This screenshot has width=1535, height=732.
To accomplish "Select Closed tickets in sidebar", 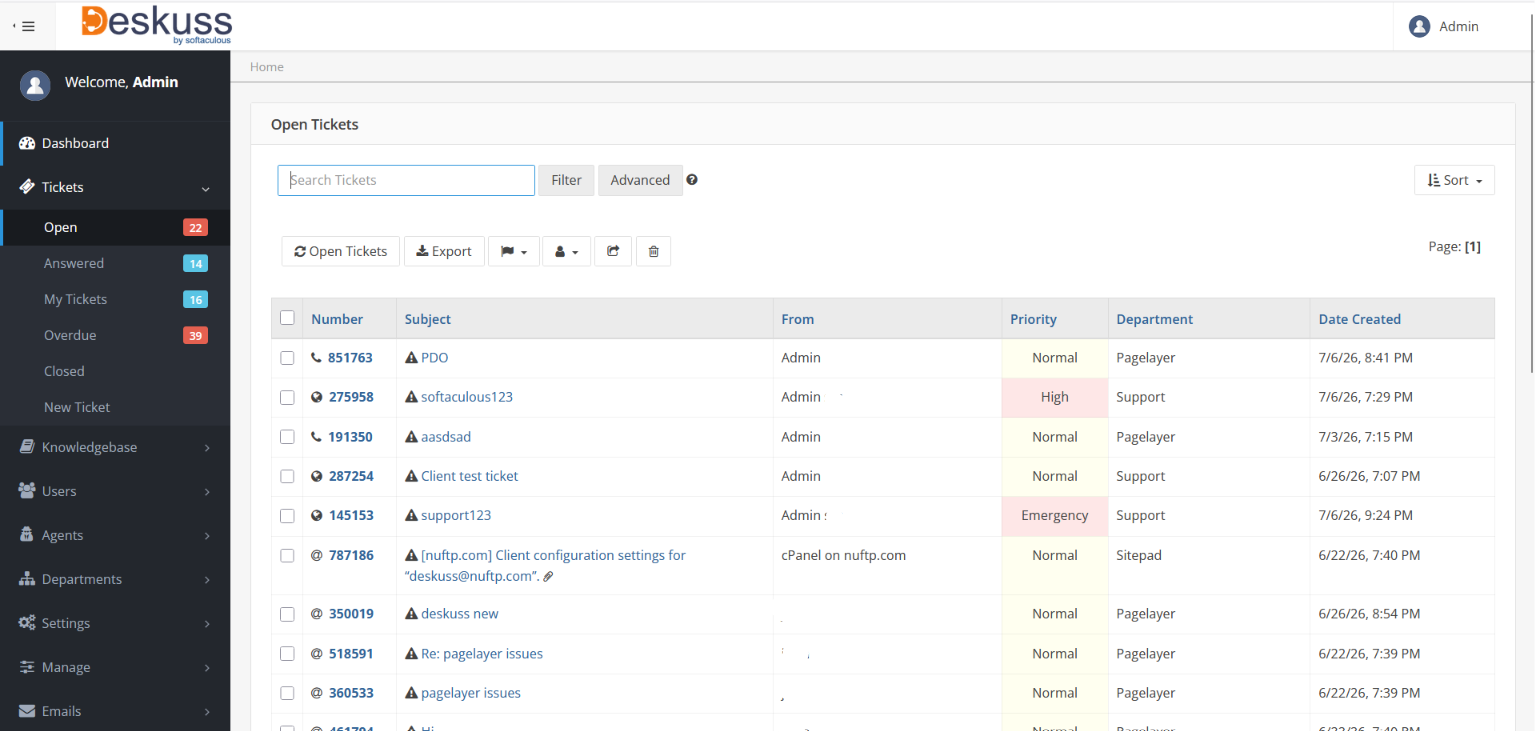I will tap(115, 371).
